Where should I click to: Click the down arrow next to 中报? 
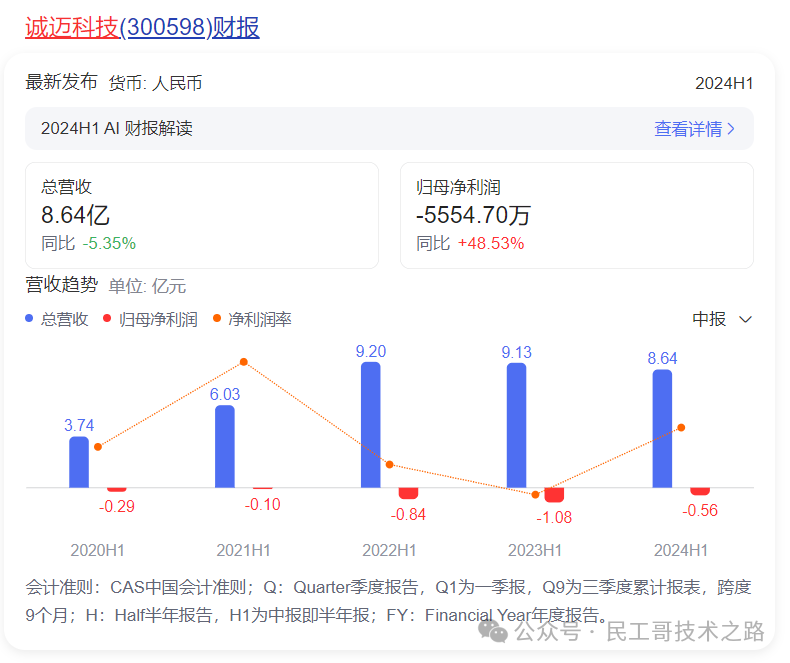745,319
